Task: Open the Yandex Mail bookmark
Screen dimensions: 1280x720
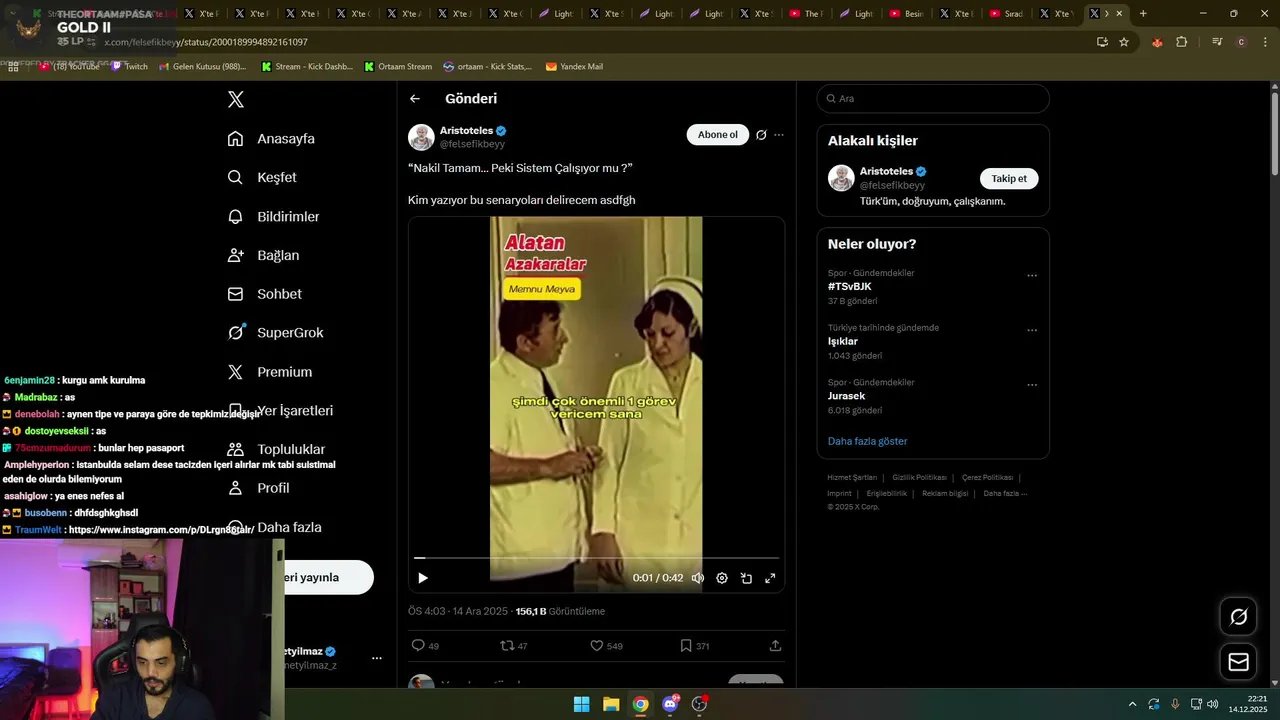Action: coord(574,67)
